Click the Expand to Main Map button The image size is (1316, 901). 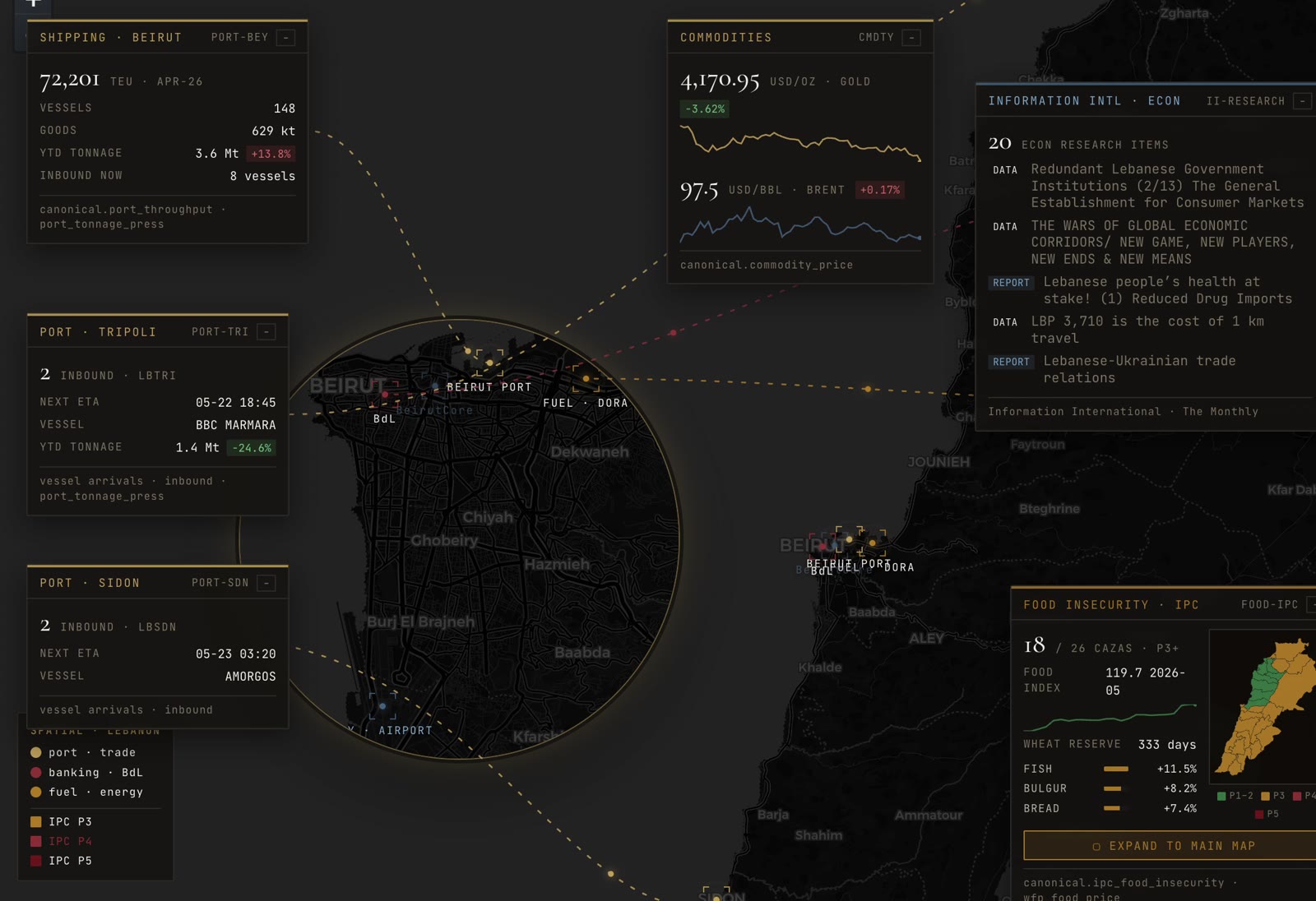pyautogui.click(x=1173, y=846)
